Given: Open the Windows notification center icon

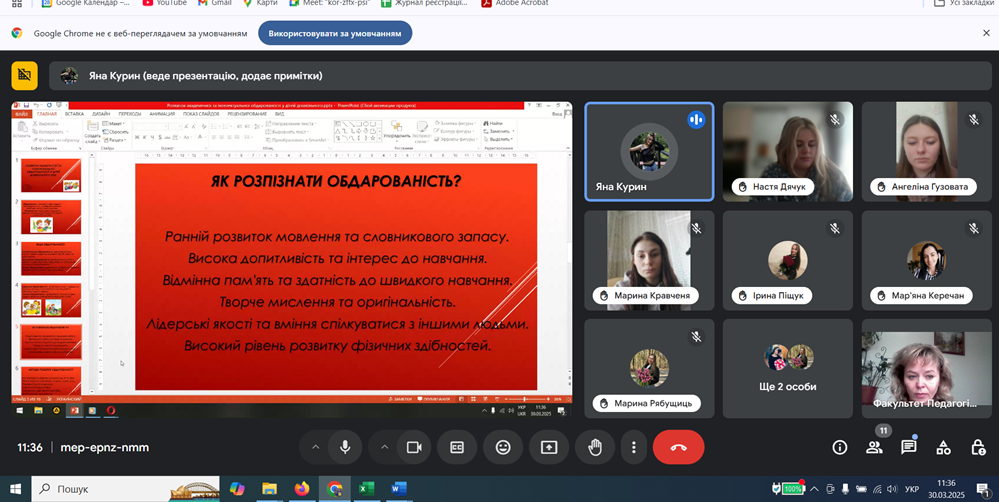Looking at the screenshot, I should (983, 489).
